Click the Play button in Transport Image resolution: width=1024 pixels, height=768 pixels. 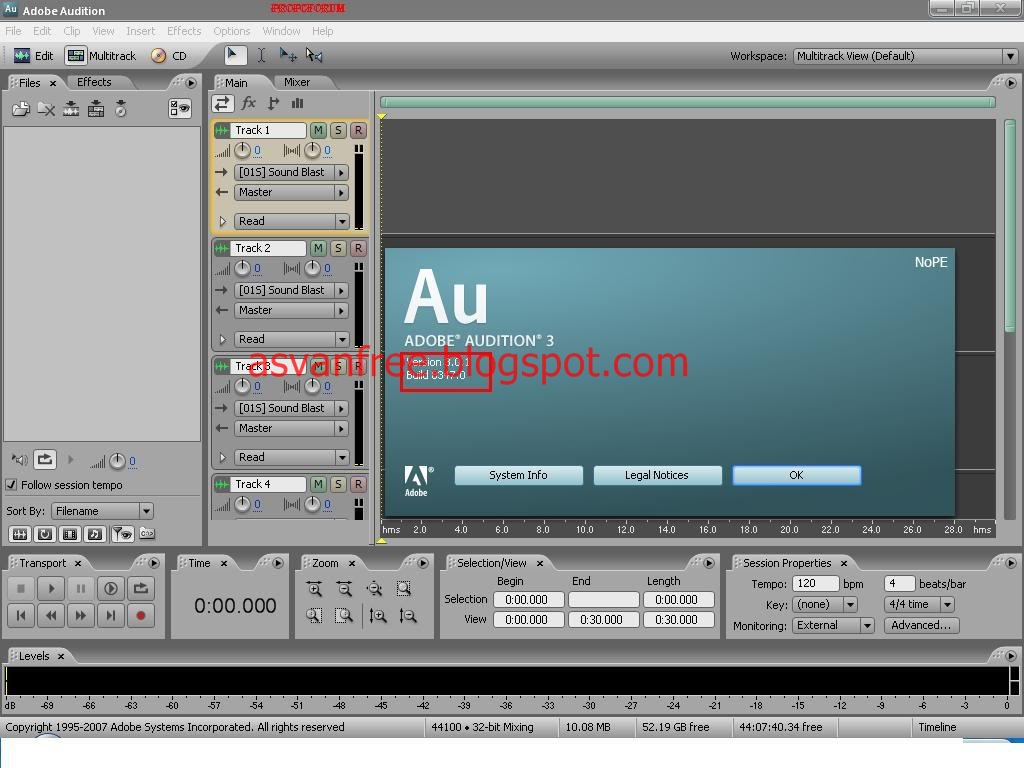[51, 588]
